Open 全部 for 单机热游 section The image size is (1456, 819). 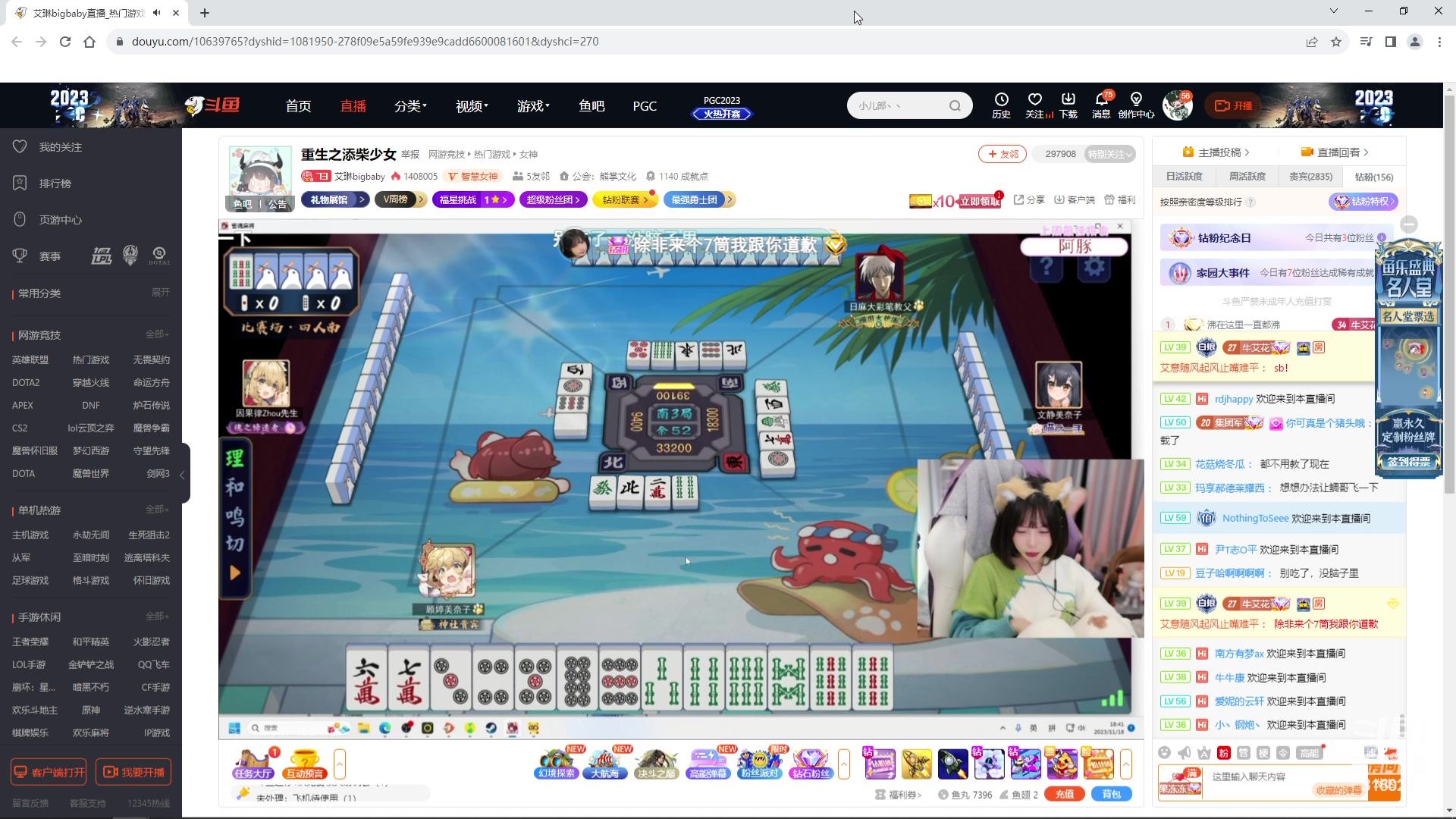(157, 510)
